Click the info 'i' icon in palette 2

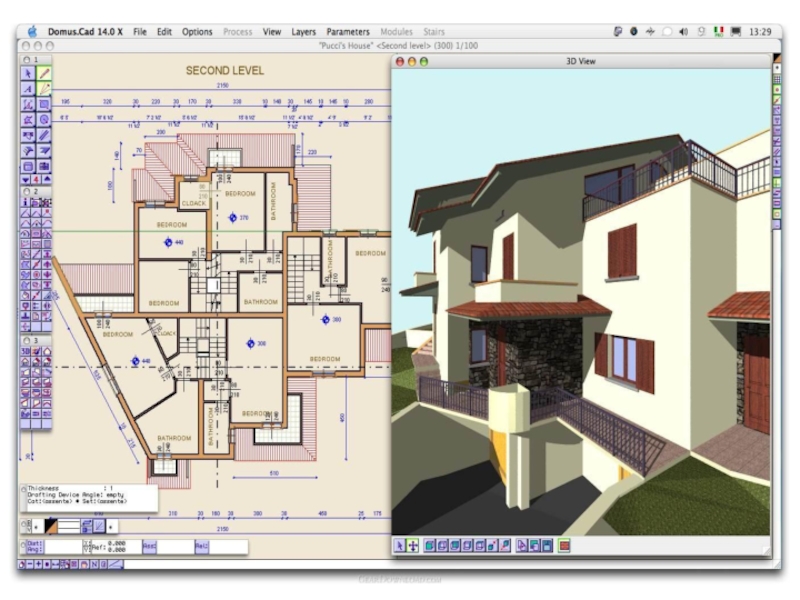tap(26, 202)
